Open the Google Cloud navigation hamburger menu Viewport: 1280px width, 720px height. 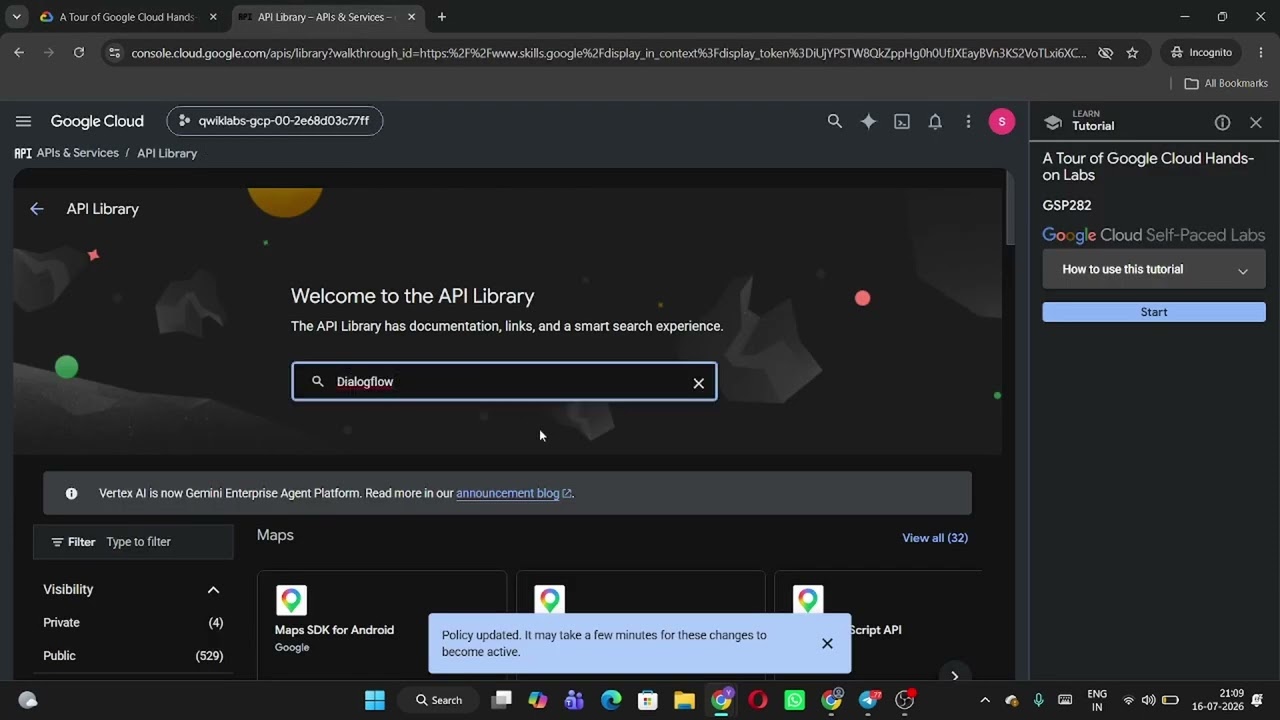pos(23,121)
